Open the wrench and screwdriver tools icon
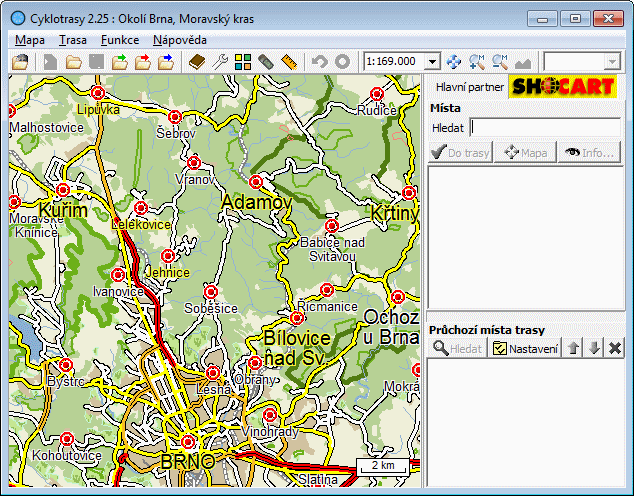 tap(220, 62)
